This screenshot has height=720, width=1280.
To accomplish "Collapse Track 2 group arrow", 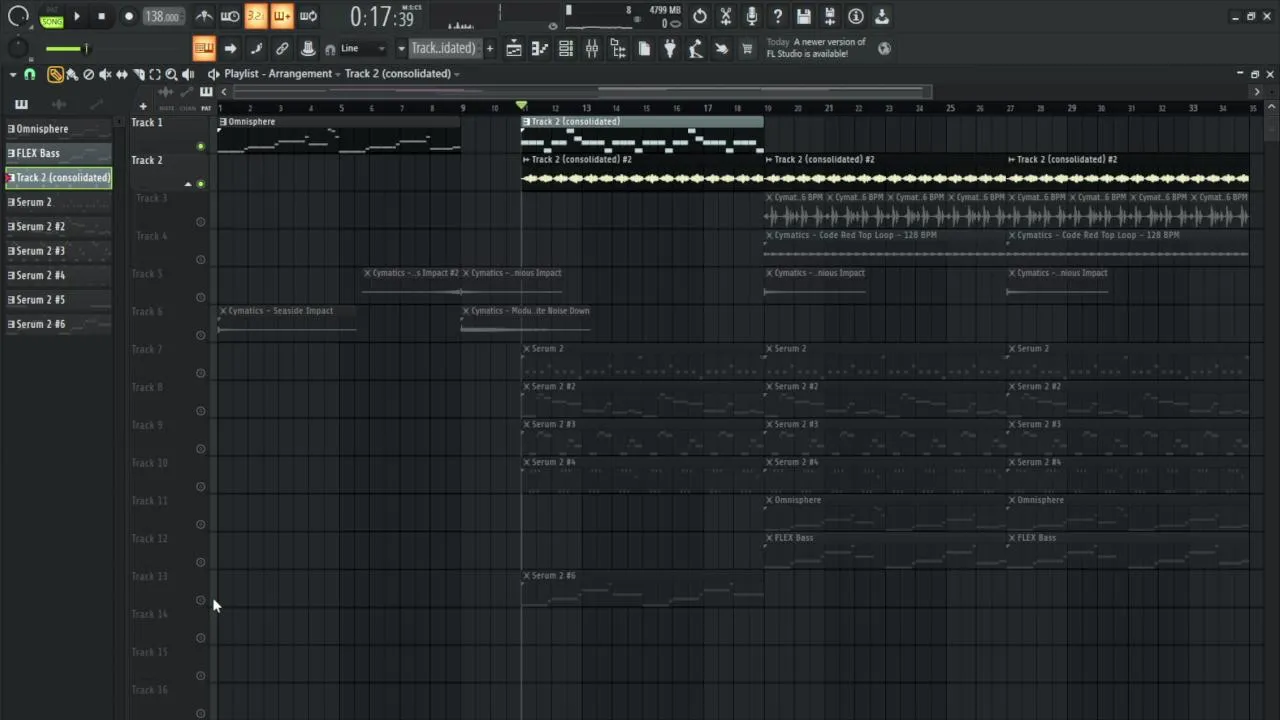I will (188, 184).
